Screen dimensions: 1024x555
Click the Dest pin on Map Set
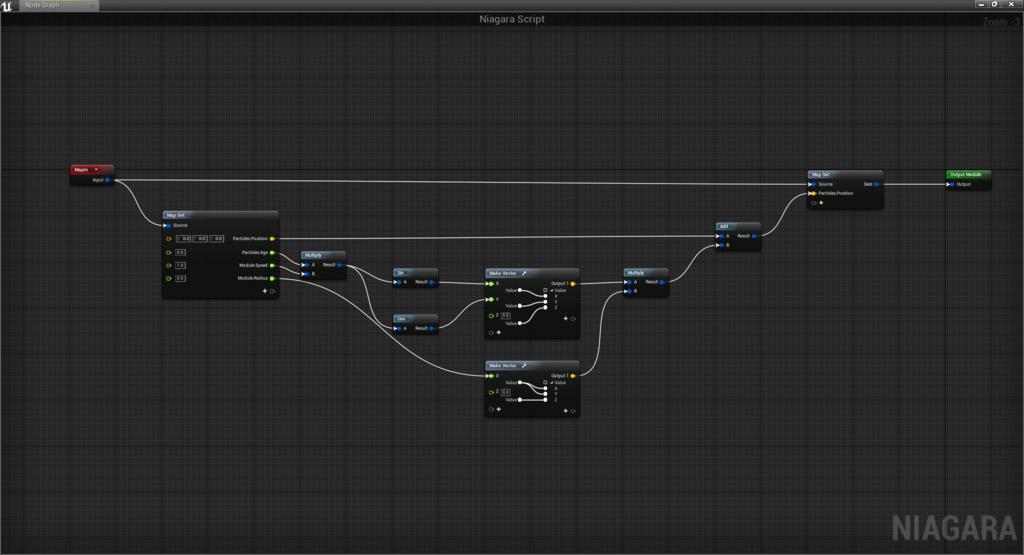876,185
